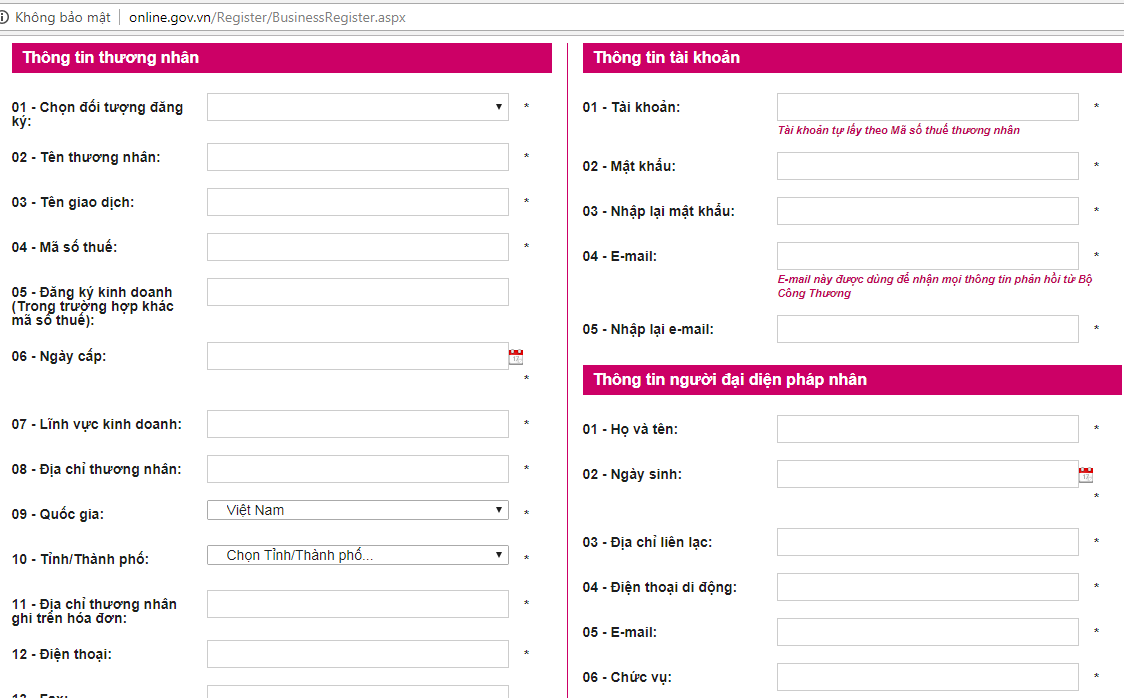
Task: Expand the Chọn đối tượng đăng ký dropdown
Action: [357, 107]
